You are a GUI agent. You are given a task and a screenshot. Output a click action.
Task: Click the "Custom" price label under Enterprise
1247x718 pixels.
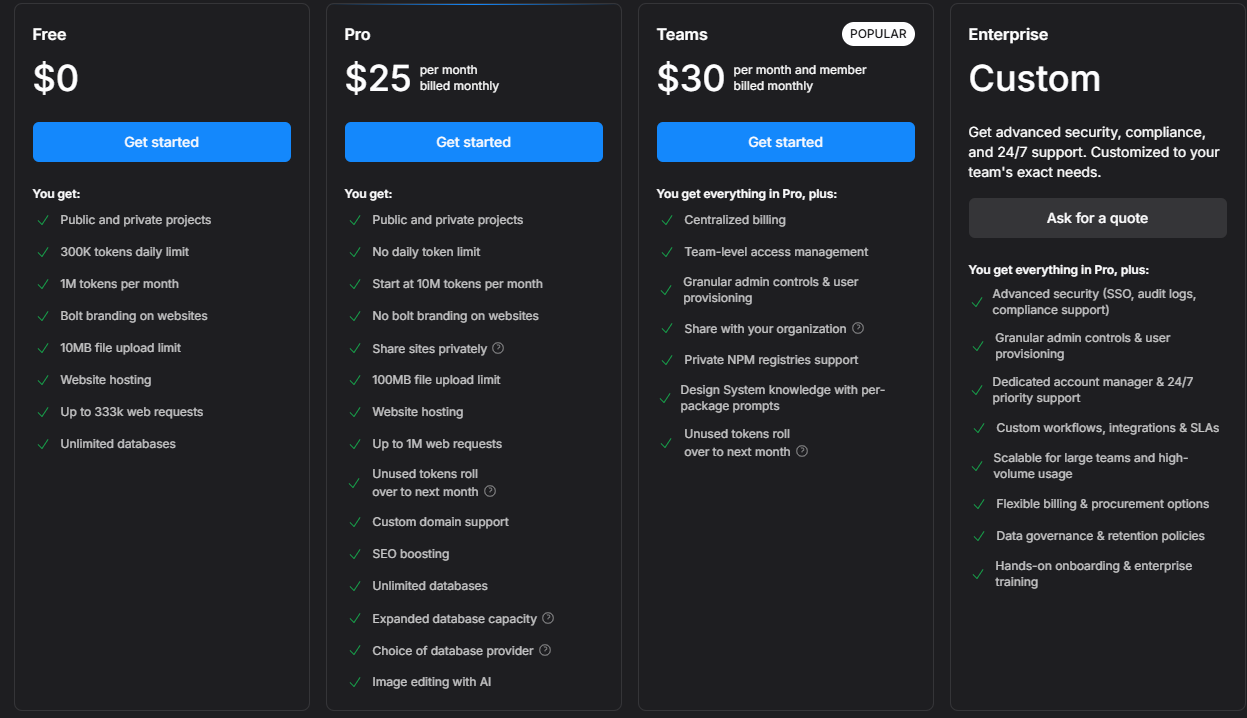tap(1034, 78)
